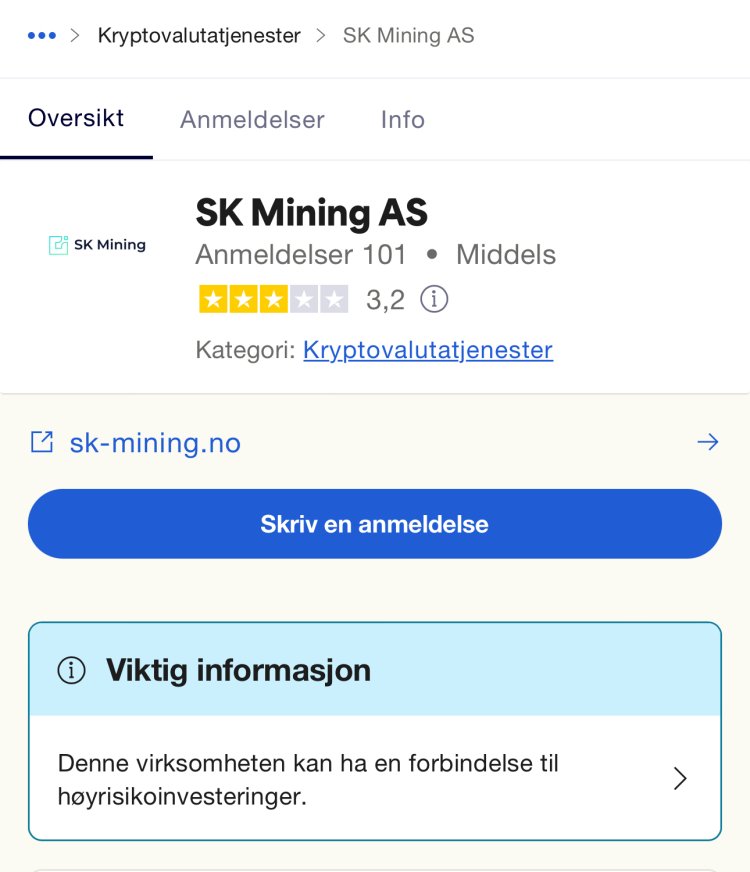Go to Kryptovalutatjenester in the breadcrumb
The width and height of the screenshot is (750, 872).
[199, 36]
